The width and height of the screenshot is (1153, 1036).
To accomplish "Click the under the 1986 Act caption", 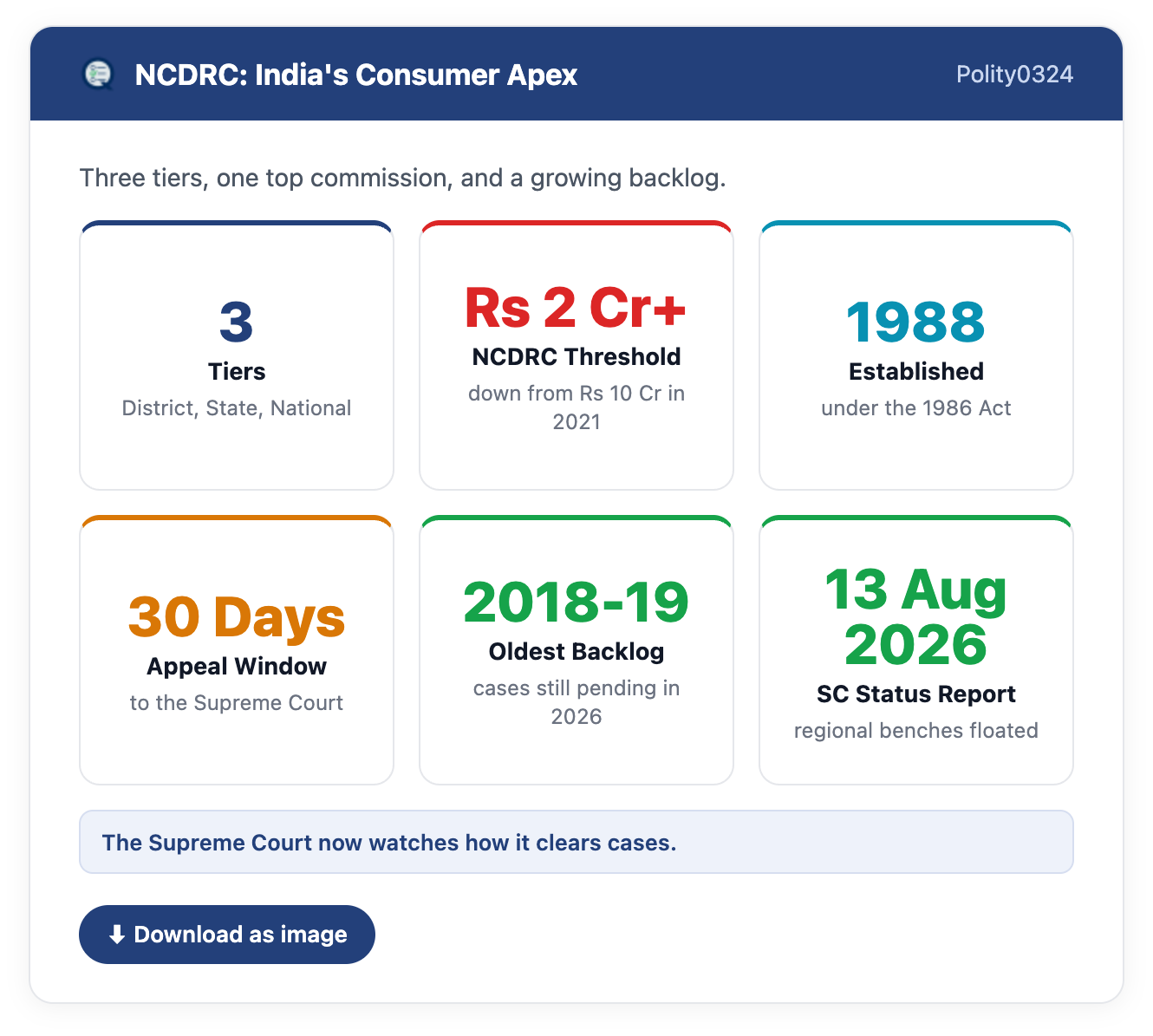I will click(916, 407).
